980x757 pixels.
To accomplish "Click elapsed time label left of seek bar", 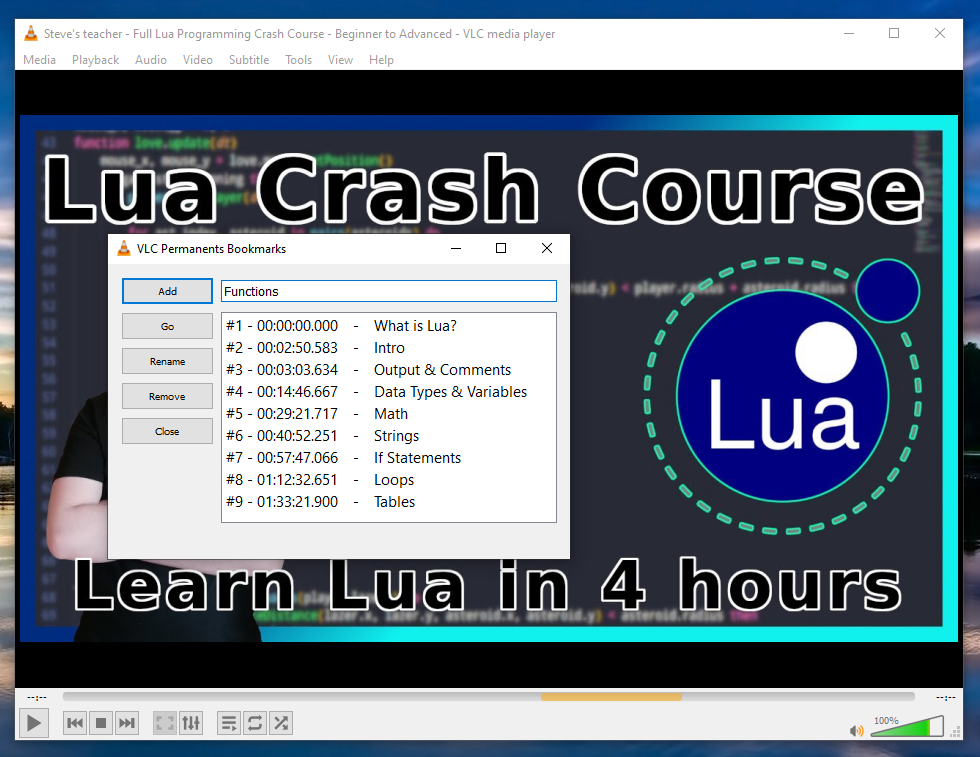I will (x=37, y=697).
